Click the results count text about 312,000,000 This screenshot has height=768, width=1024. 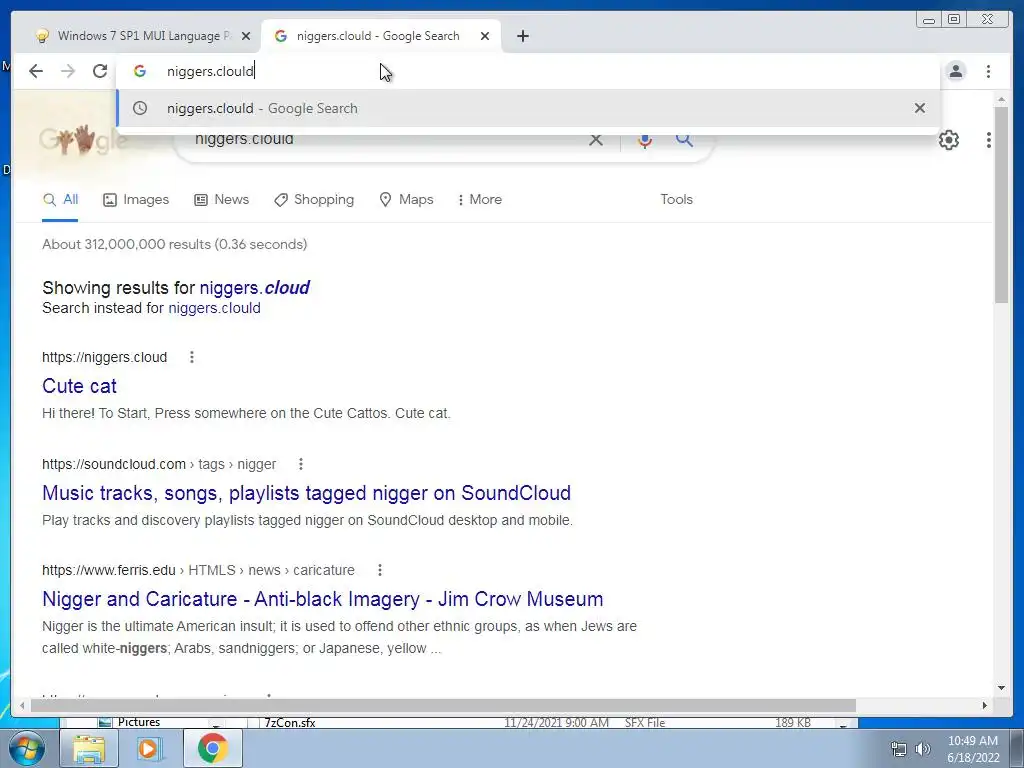click(174, 244)
